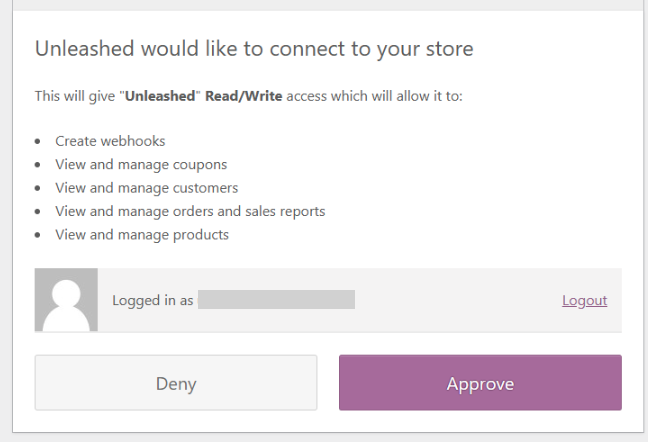Viewport: 648px width, 442px height.
Task: Click "access which will allow it to:" text
Action: click(x=374, y=96)
